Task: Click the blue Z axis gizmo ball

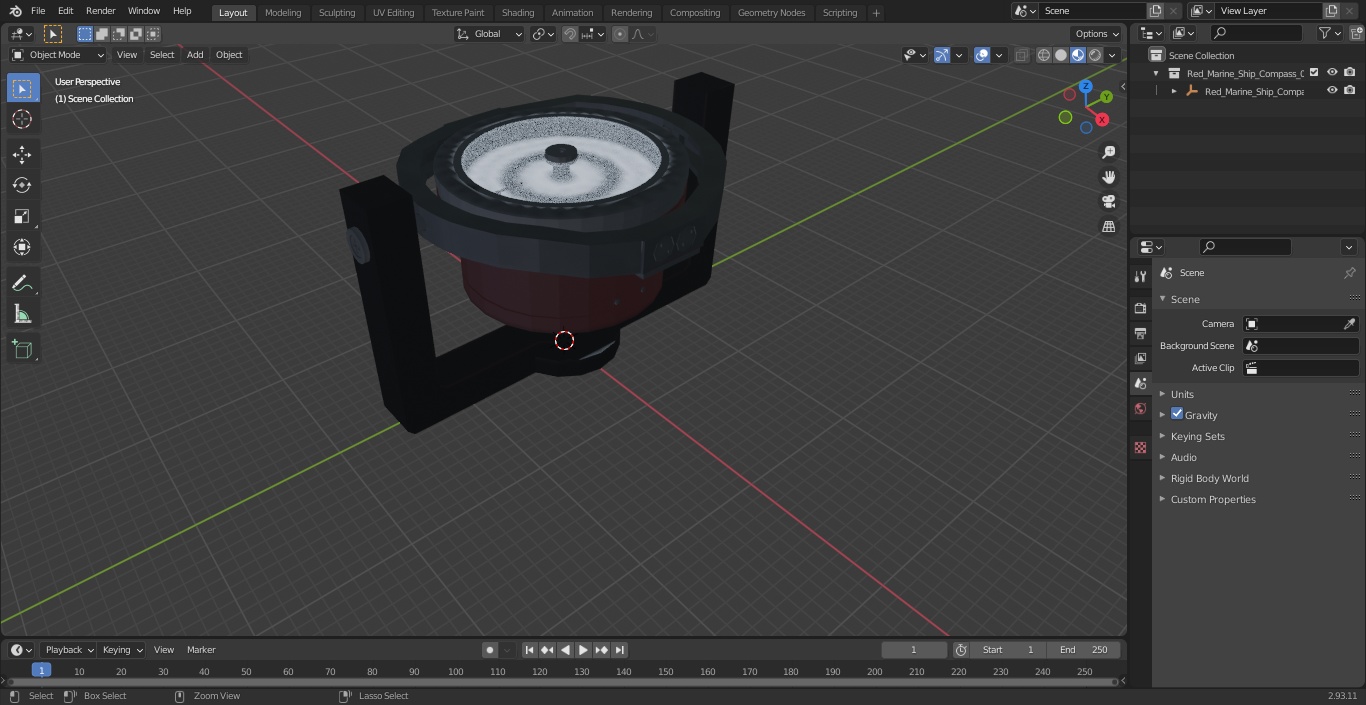Action: (1086, 87)
